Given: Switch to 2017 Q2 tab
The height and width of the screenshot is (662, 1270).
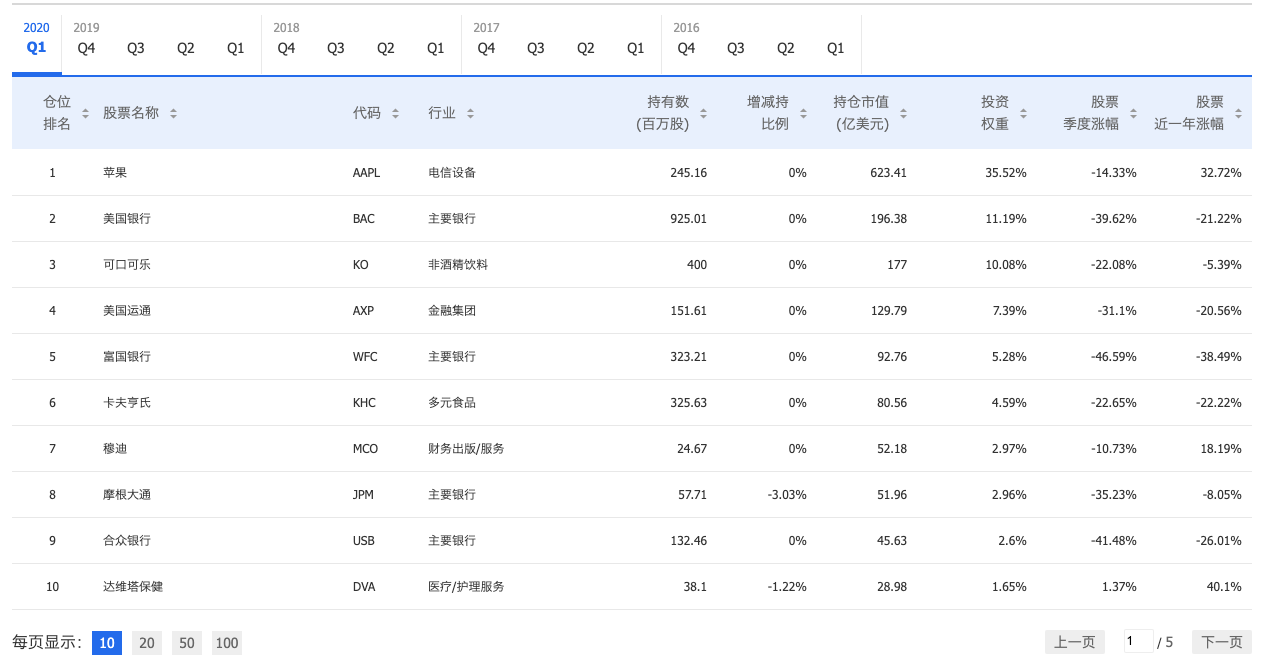Looking at the screenshot, I should coord(586,48).
